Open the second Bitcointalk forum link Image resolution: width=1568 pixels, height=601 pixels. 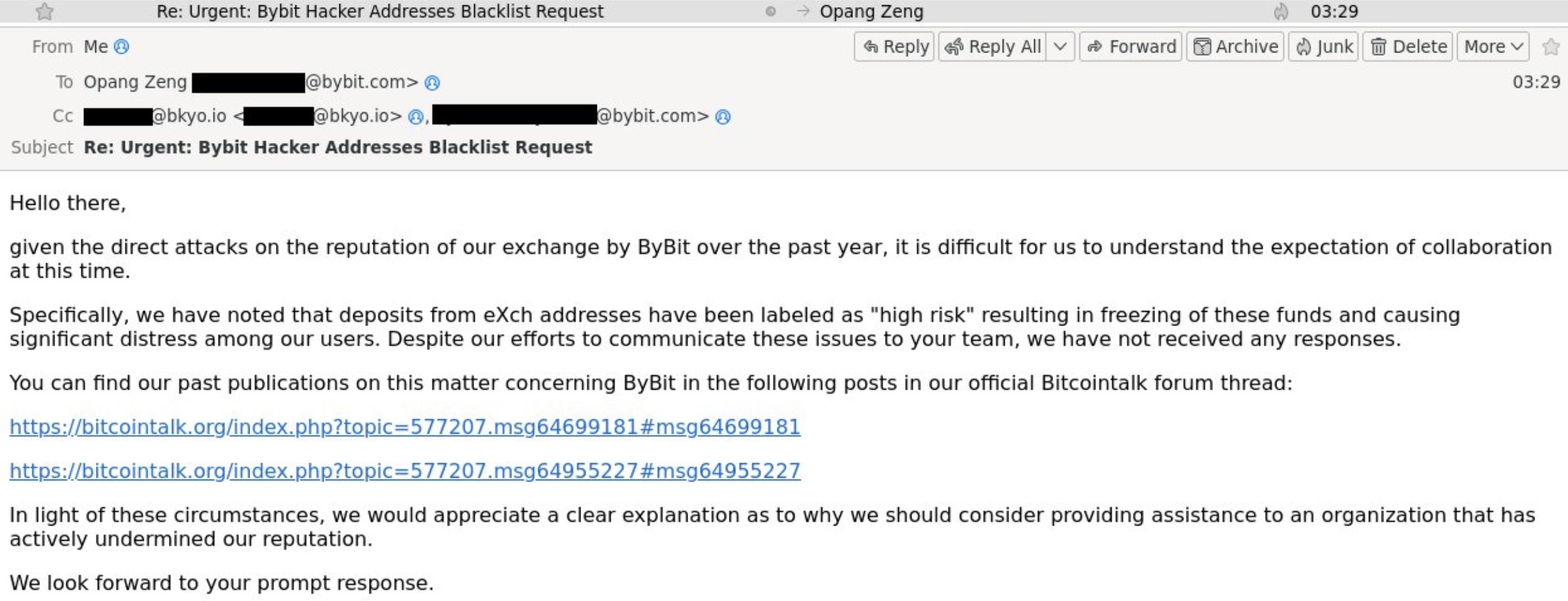pyautogui.click(x=404, y=470)
